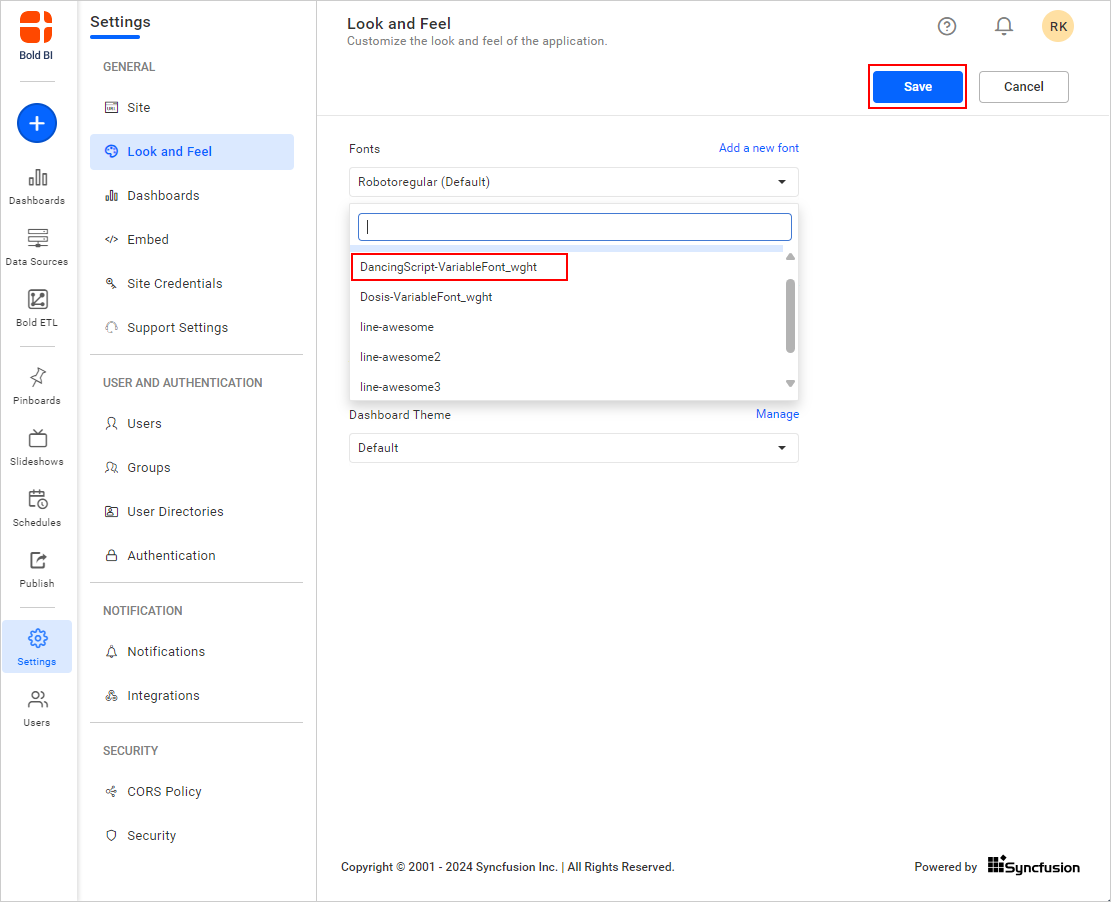Select the Data Sources icon
The image size is (1111, 902).
(37, 246)
